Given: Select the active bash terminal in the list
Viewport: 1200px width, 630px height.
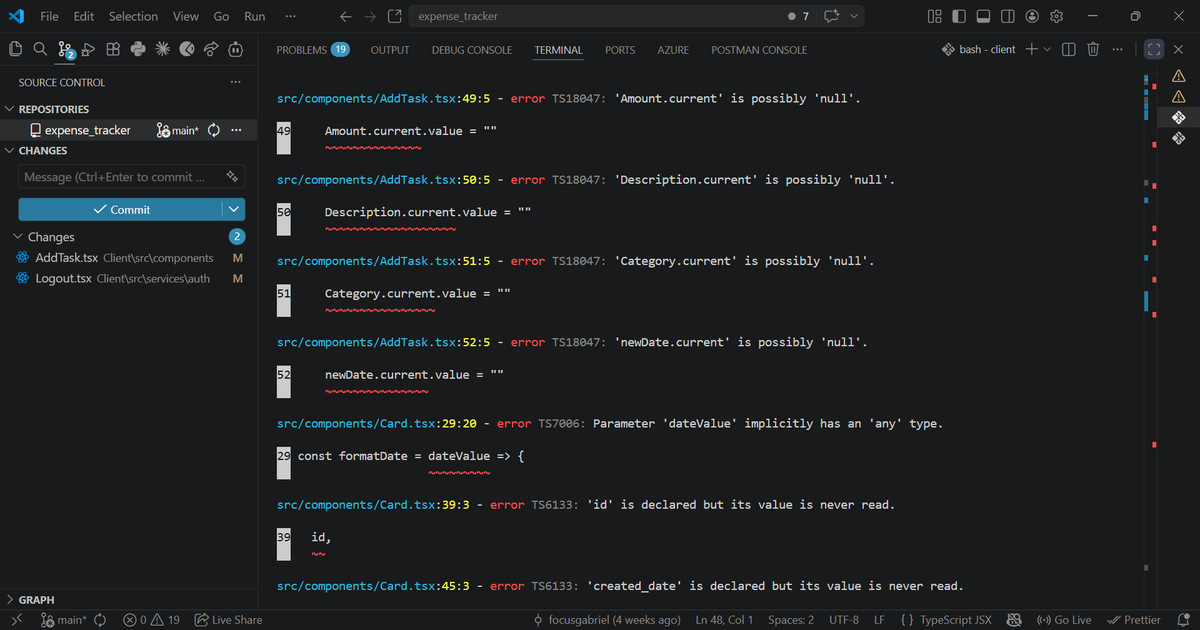Looking at the screenshot, I should click(x=1178, y=117).
